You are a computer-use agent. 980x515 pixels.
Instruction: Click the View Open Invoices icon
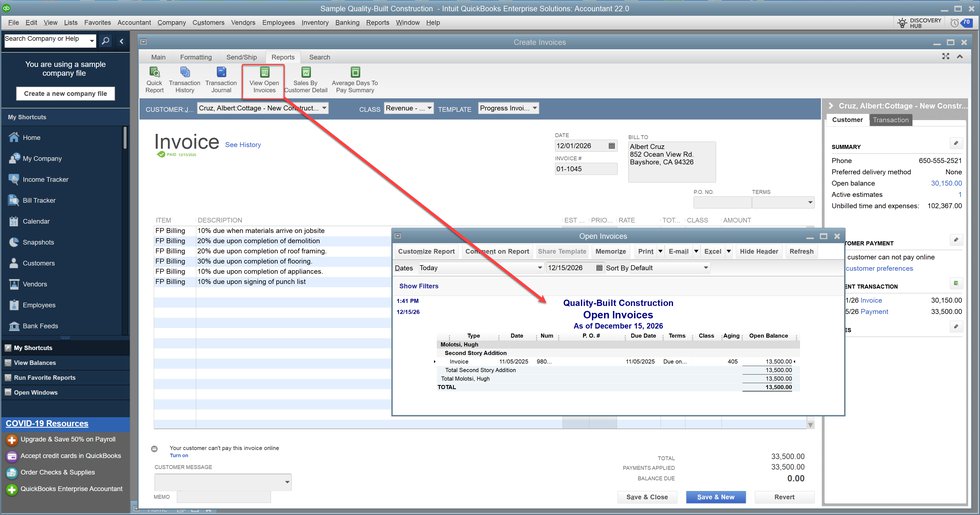click(264, 78)
